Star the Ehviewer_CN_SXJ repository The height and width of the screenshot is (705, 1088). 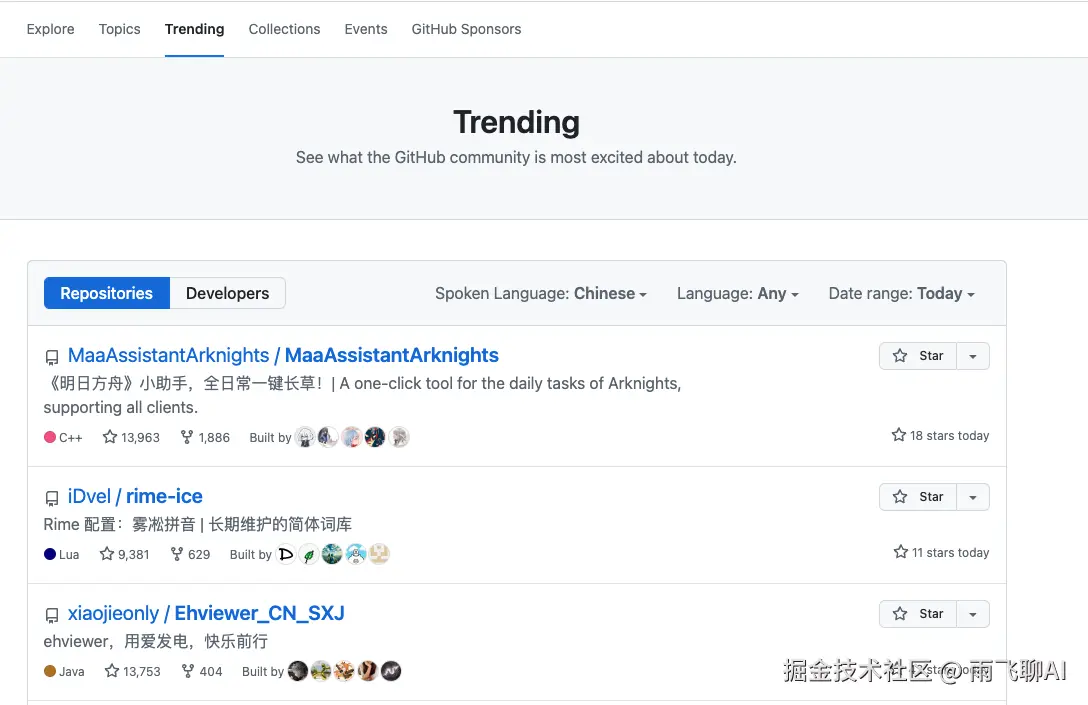click(x=918, y=614)
